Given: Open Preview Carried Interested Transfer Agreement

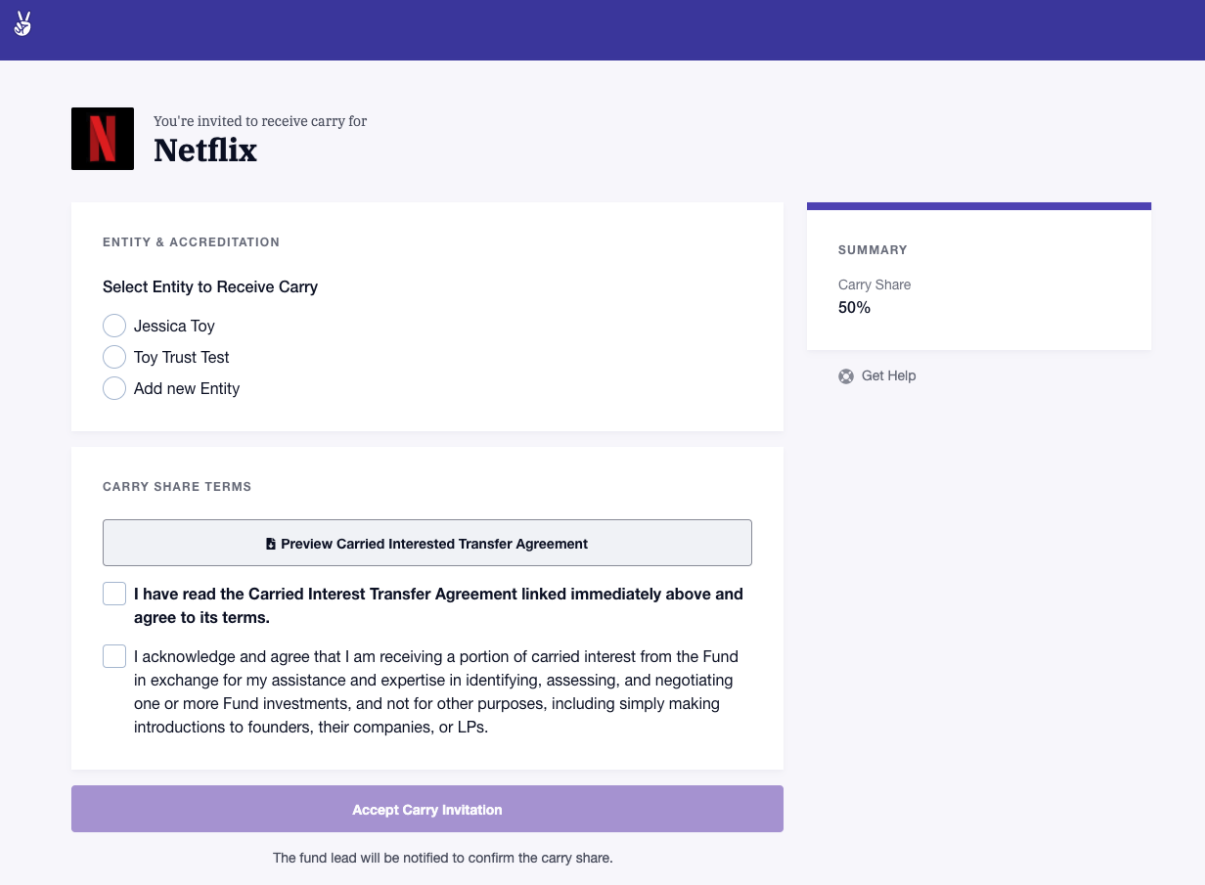Looking at the screenshot, I should pos(427,543).
